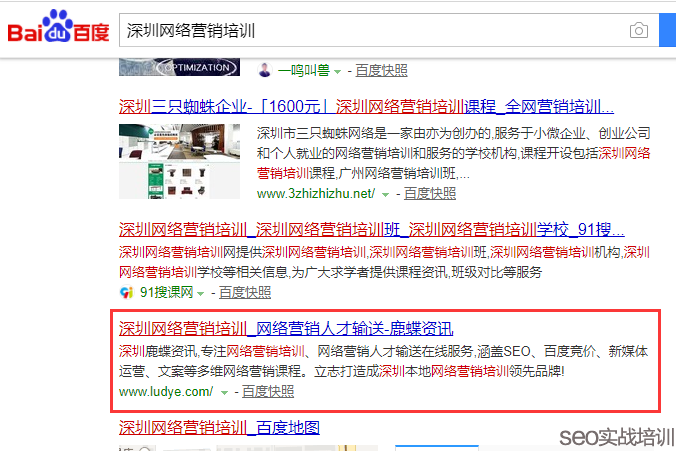
Task: Open 百度快照 beside 一鸣叫兽
Action: pos(381,70)
